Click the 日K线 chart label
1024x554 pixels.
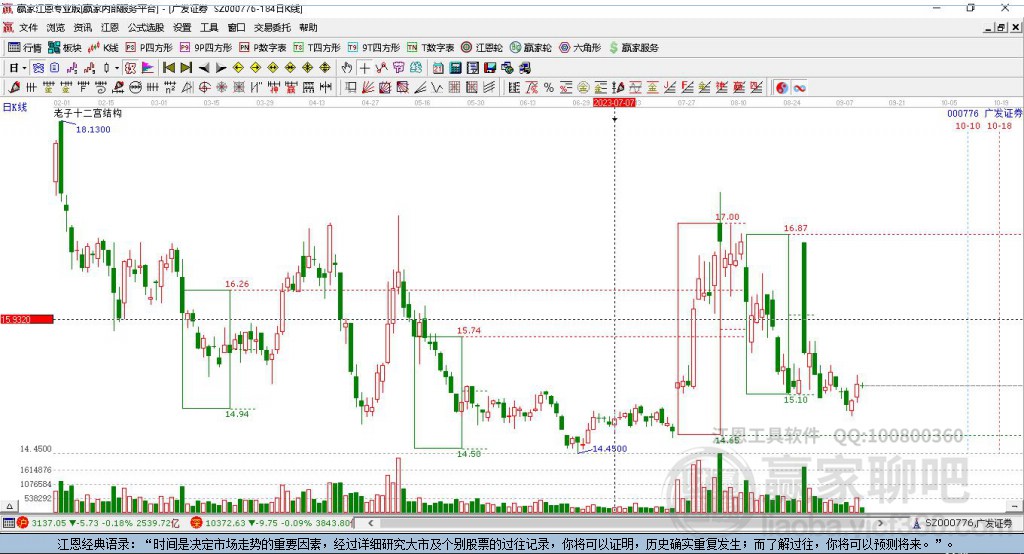tap(15, 107)
